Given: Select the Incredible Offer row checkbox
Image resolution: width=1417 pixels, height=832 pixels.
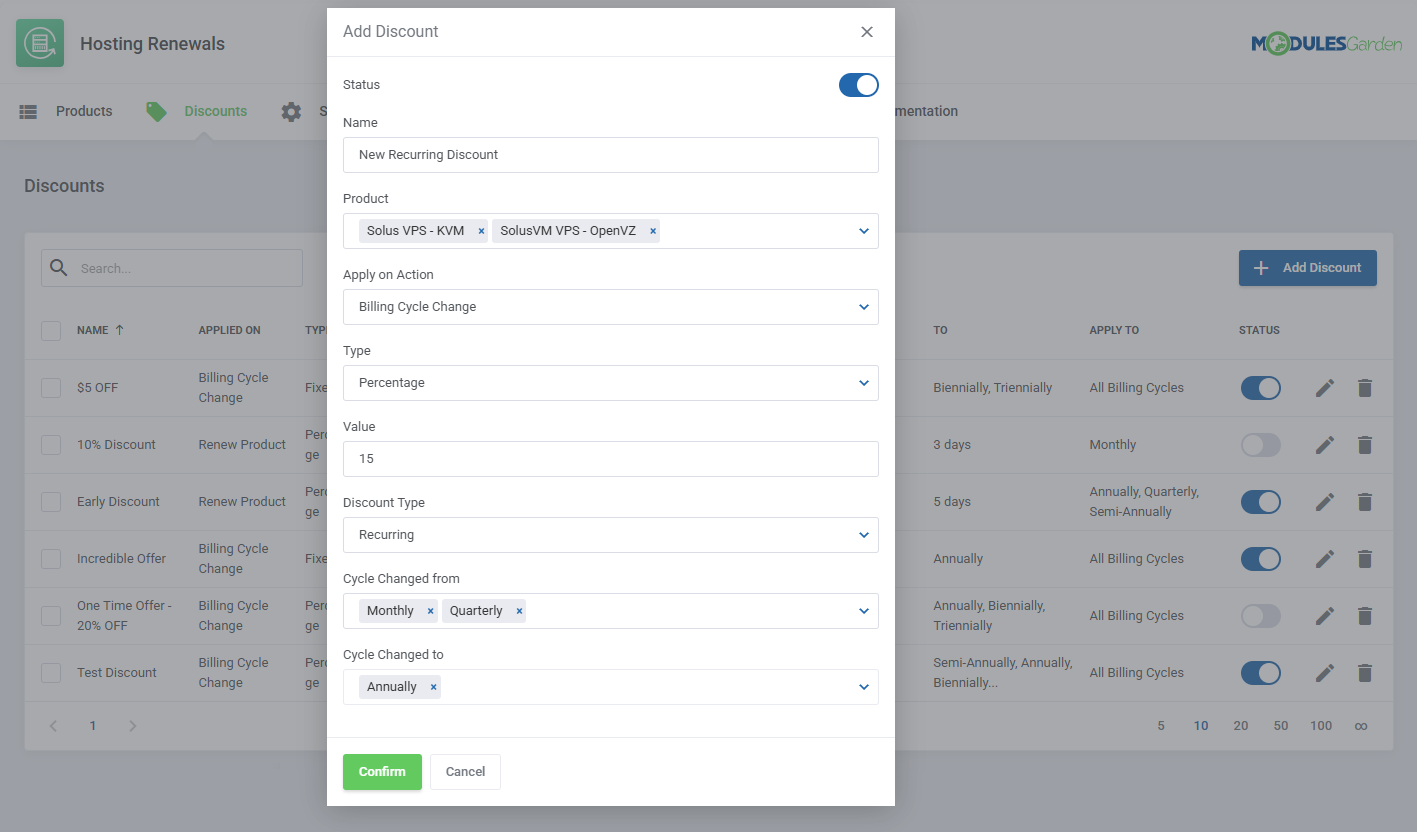Looking at the screenshot, I should coord(51,559).
